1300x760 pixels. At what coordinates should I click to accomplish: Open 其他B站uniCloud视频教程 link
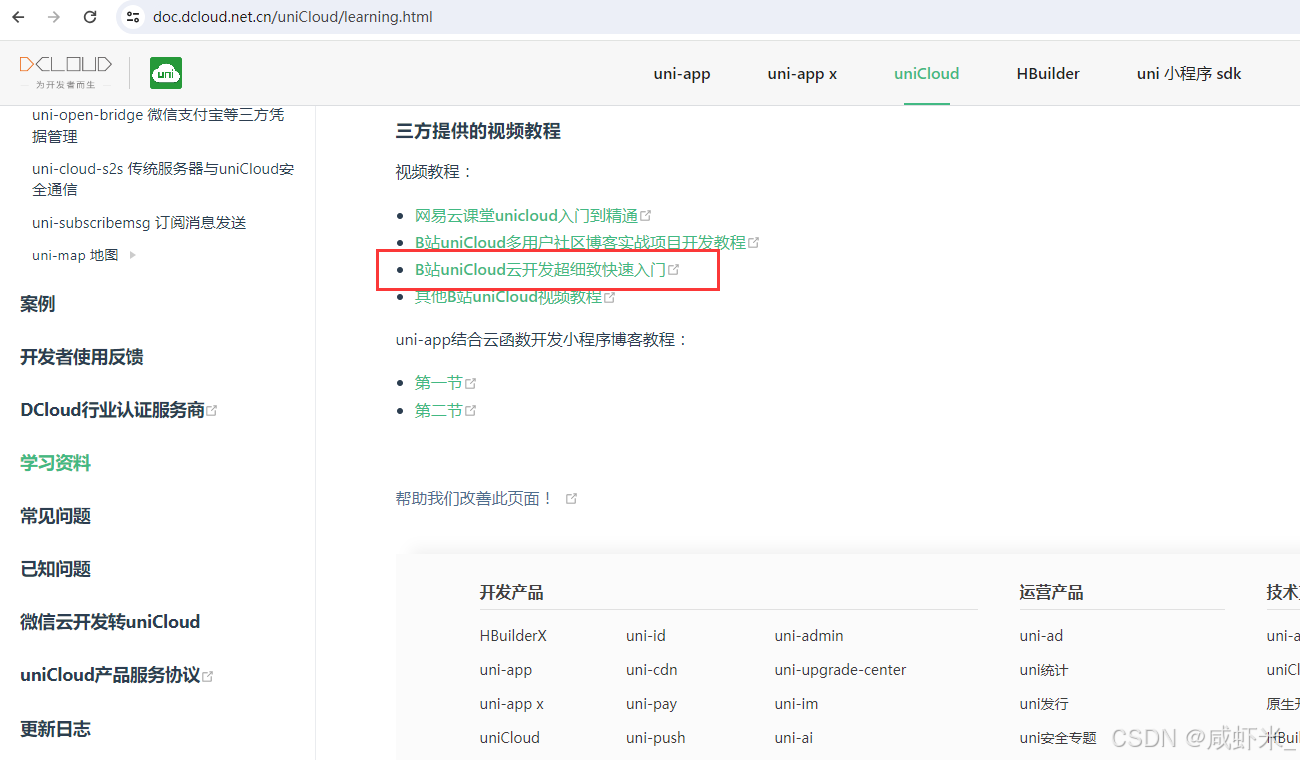508,297
